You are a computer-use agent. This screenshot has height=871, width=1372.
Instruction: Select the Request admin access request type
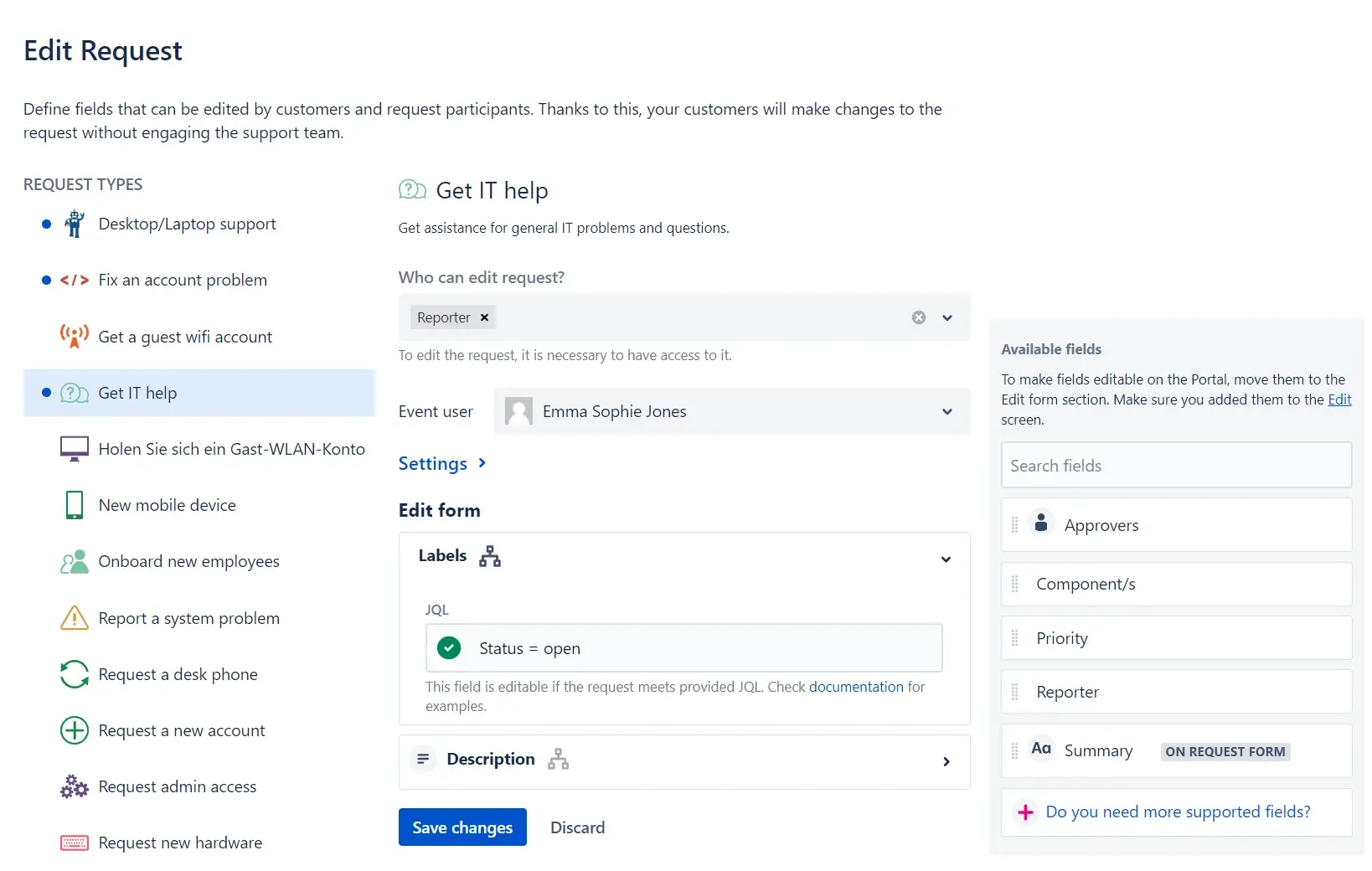coord(177,786)
